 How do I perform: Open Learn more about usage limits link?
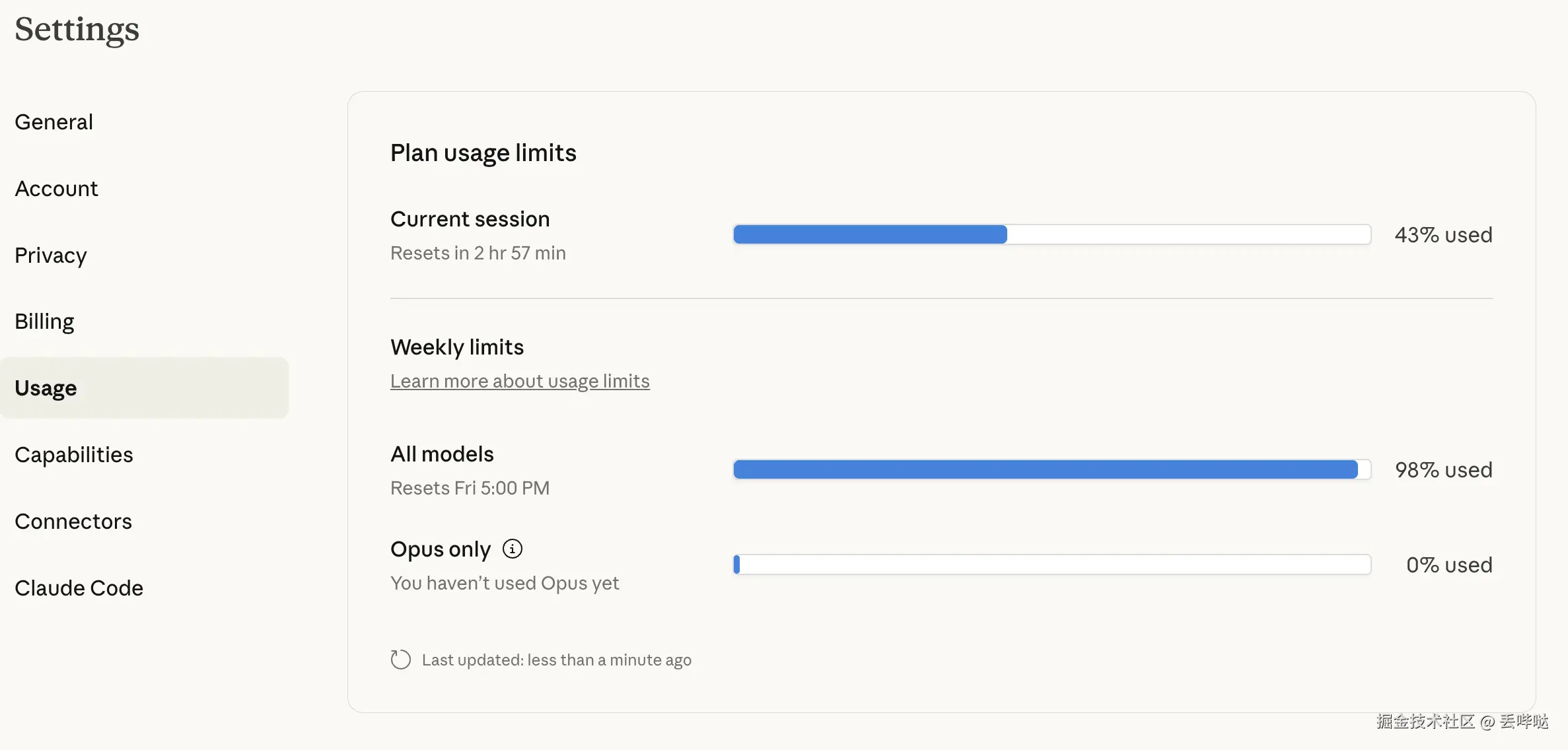point(520,381)
